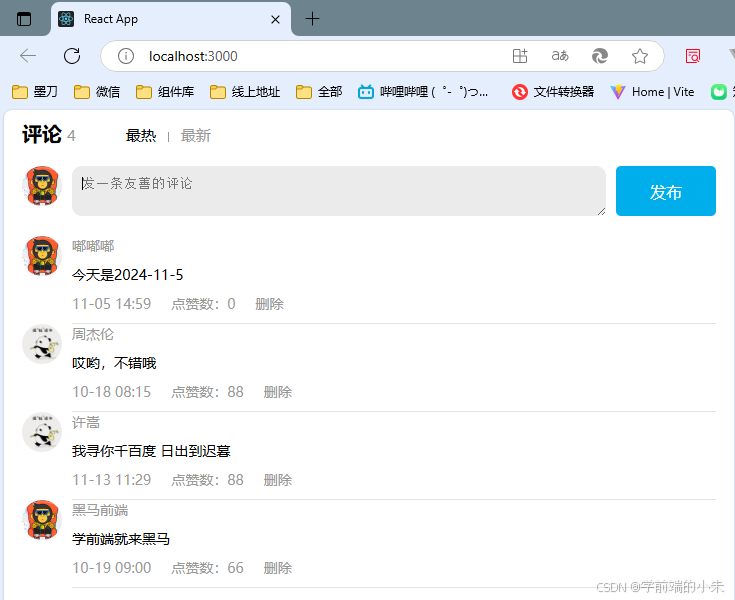Switch to the 最热 sort tab

pyautogui.click(x=141, y=136)
